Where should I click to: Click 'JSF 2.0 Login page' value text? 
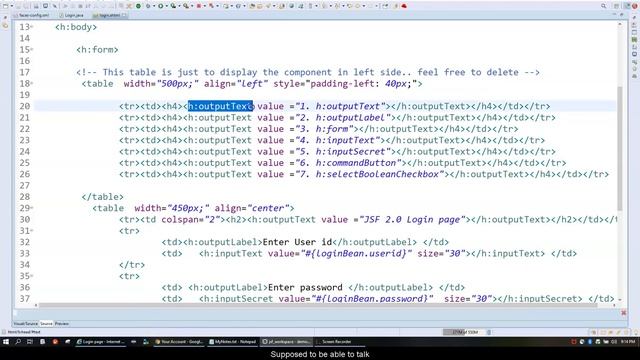(x=412, y=220)
